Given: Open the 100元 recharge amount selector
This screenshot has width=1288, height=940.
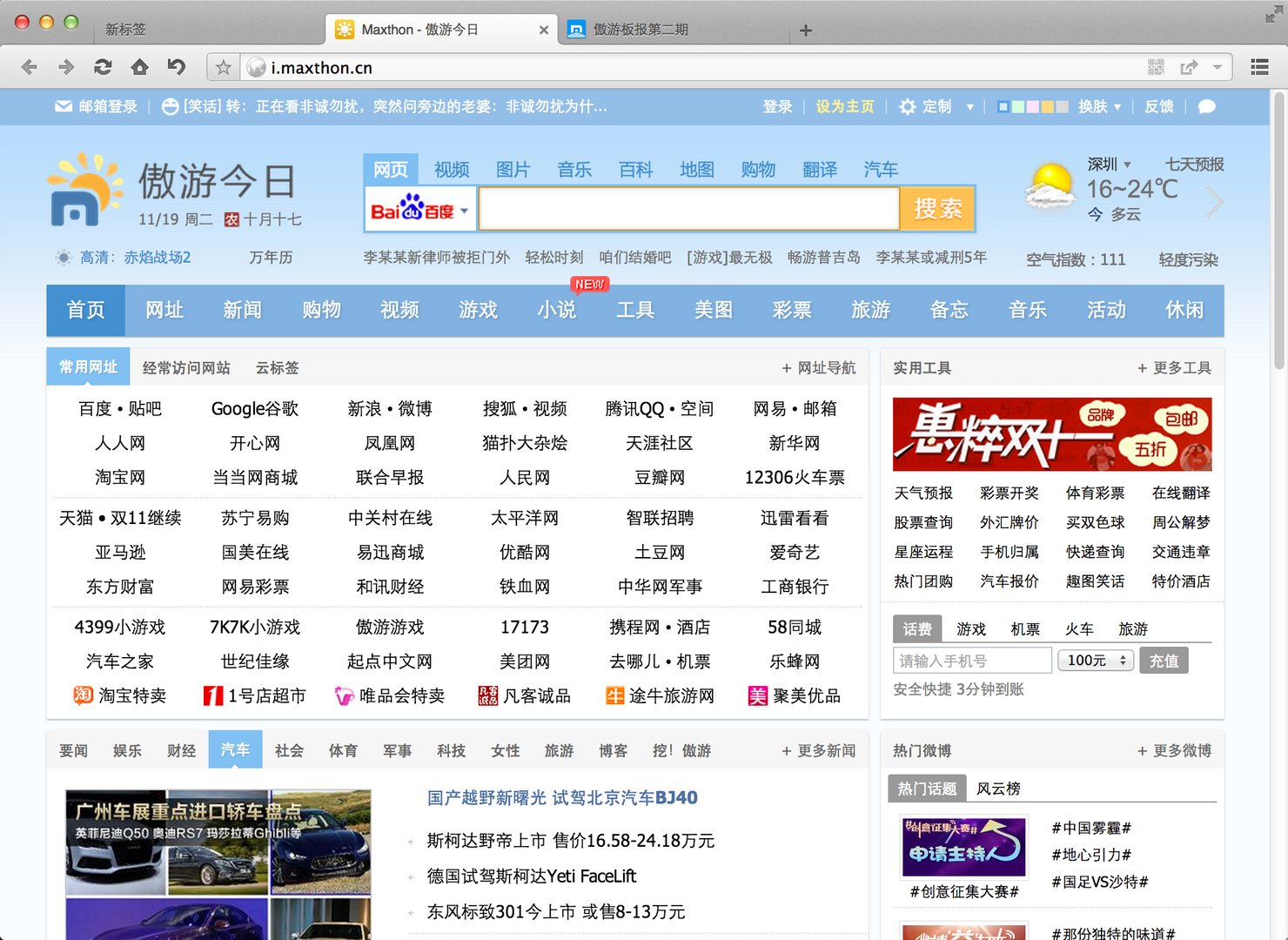Looking at the screenshot, I should coord(1095,661).
